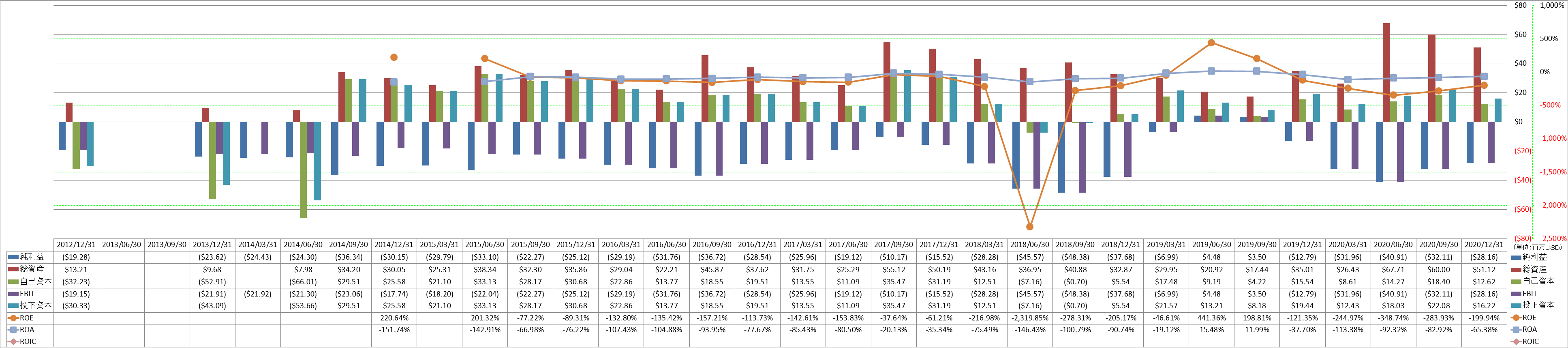Click the 1,000% percentage axis label
The width and height of the screenshot is (1568, 348).
tap(1551, 6)
